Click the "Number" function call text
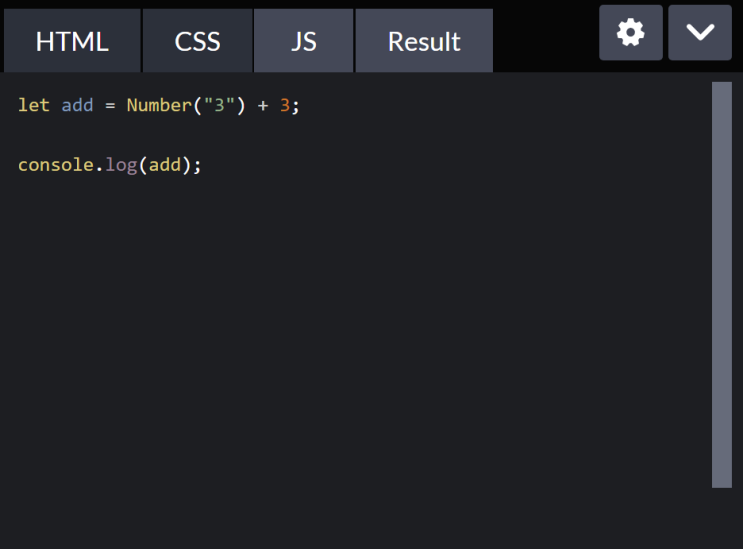This screenshot has width=743, height=549. point(159,105)
